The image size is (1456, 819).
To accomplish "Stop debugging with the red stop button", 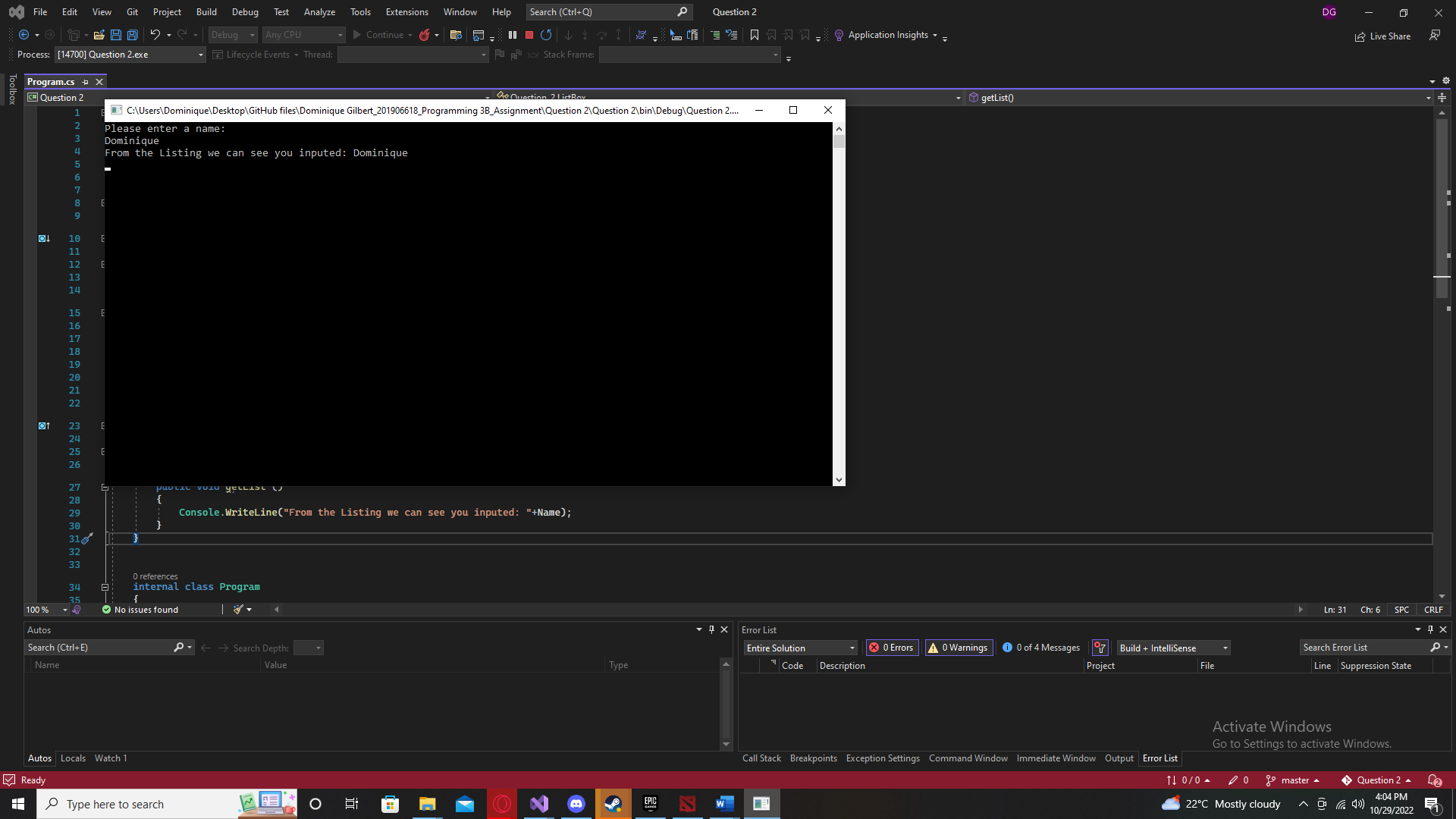I will (x=529, y=35).
